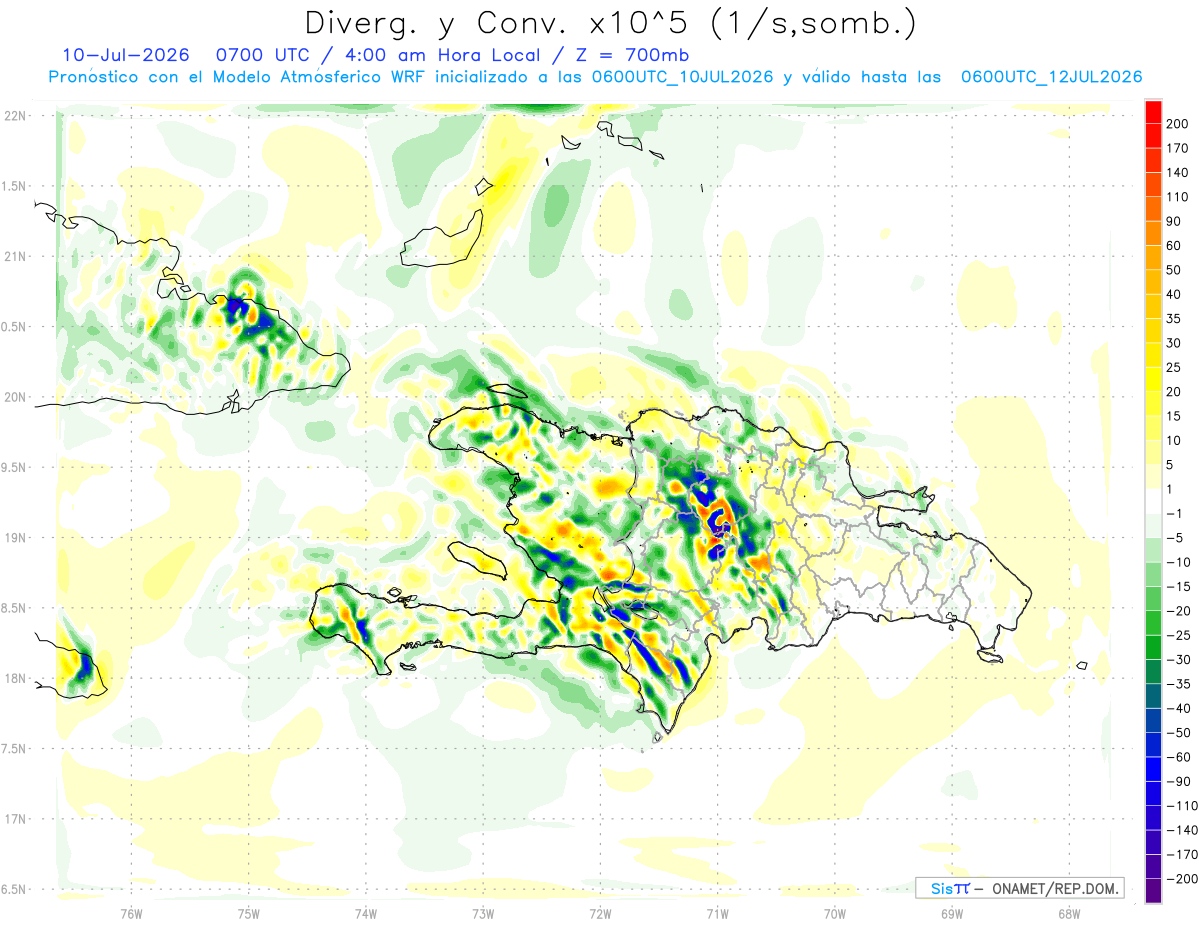The image size is (1200, 927).
Task: Click the '0700 UTC' time text
Action: 263,54
